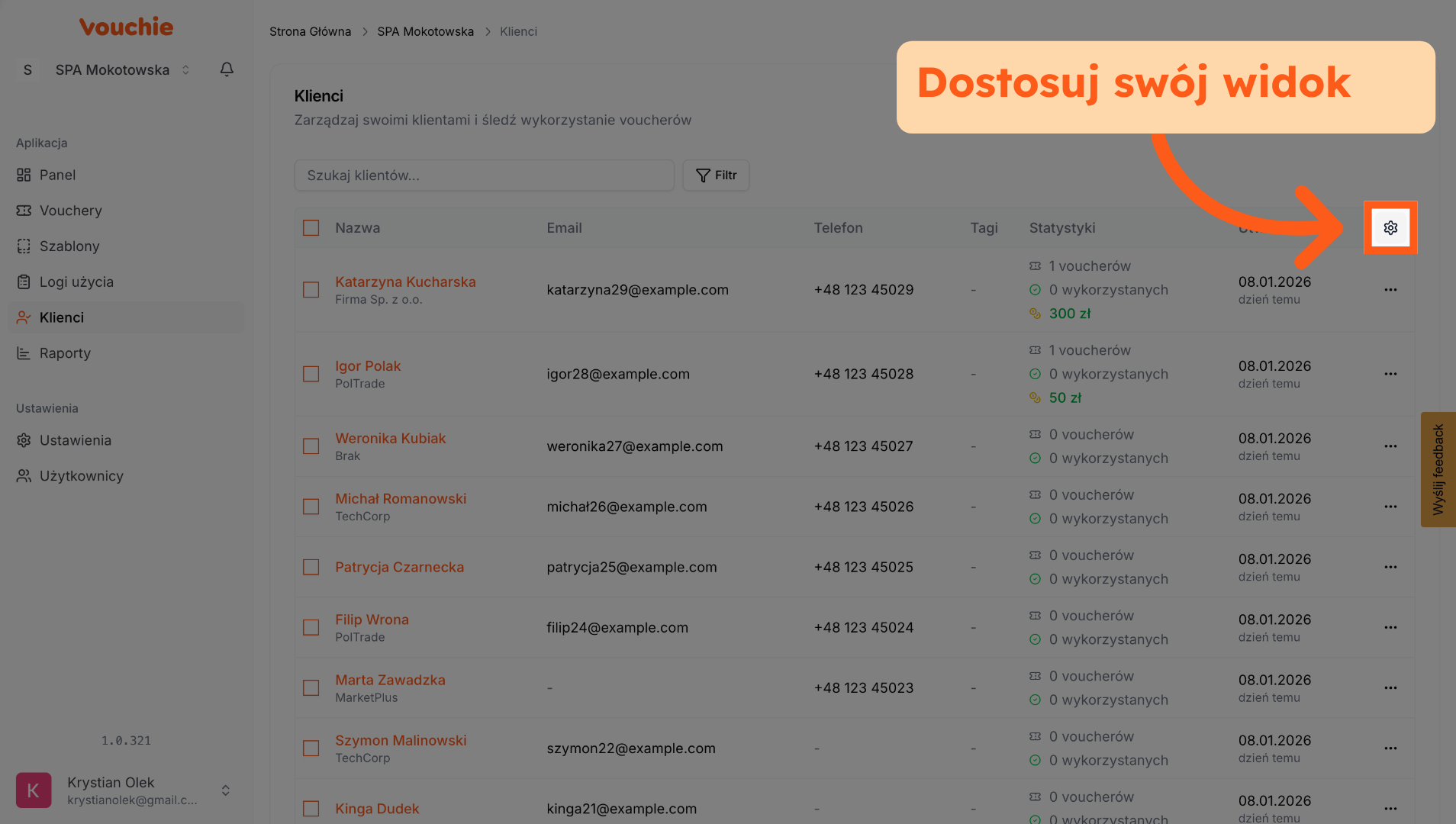Open row actions for Katarzyna Kucharska
Viewport: 1456px width, 824px height.
click(x=1390, y=290)
